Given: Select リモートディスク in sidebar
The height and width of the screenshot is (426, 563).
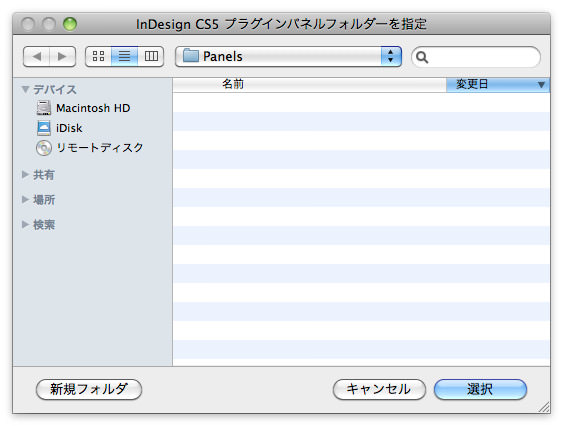Looking at the screenshot, I should [90, 148].
